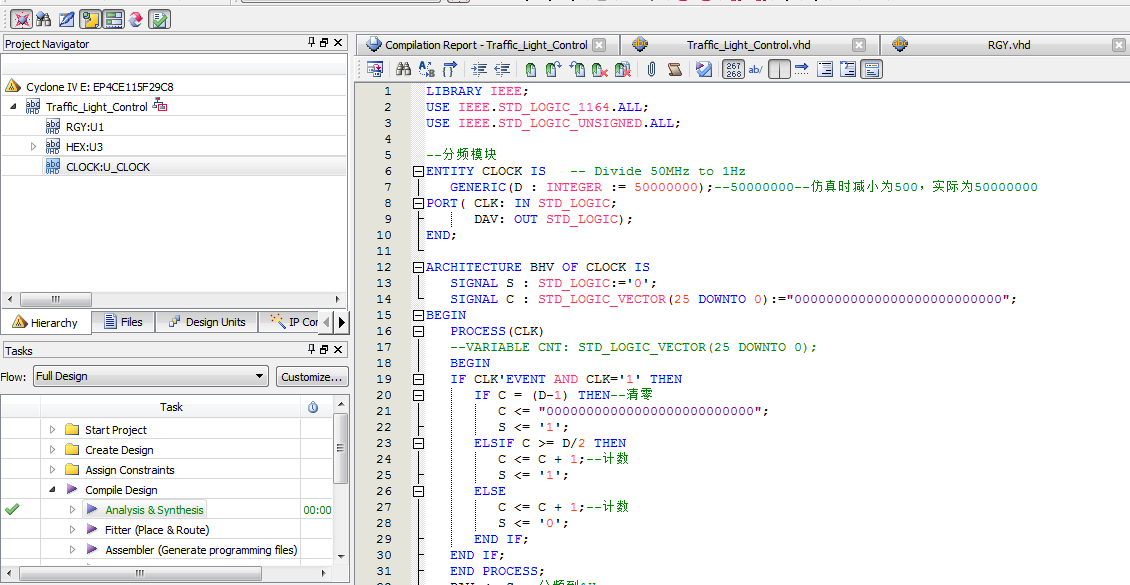Toggle the green checkmark document icon
The width and height of the screenshot is (1130, 585).
[x=159, y=19]
